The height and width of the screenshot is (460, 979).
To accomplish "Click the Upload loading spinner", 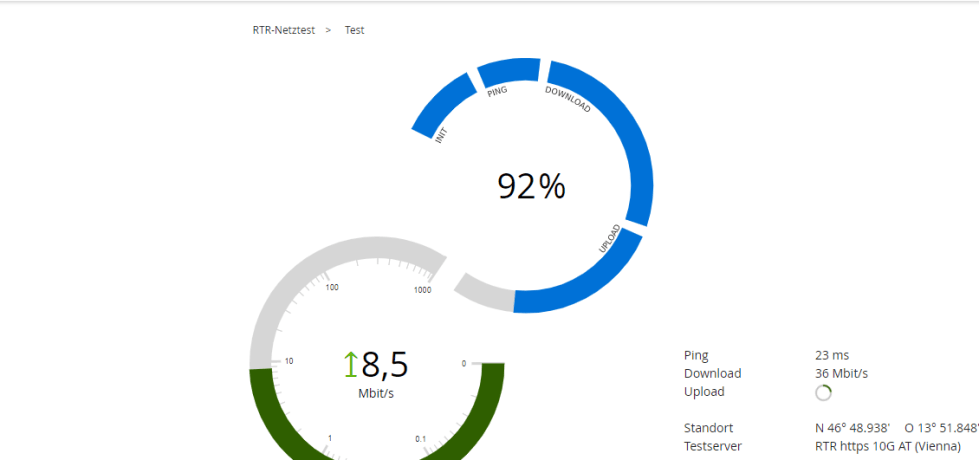I will (x=824, y=393).
